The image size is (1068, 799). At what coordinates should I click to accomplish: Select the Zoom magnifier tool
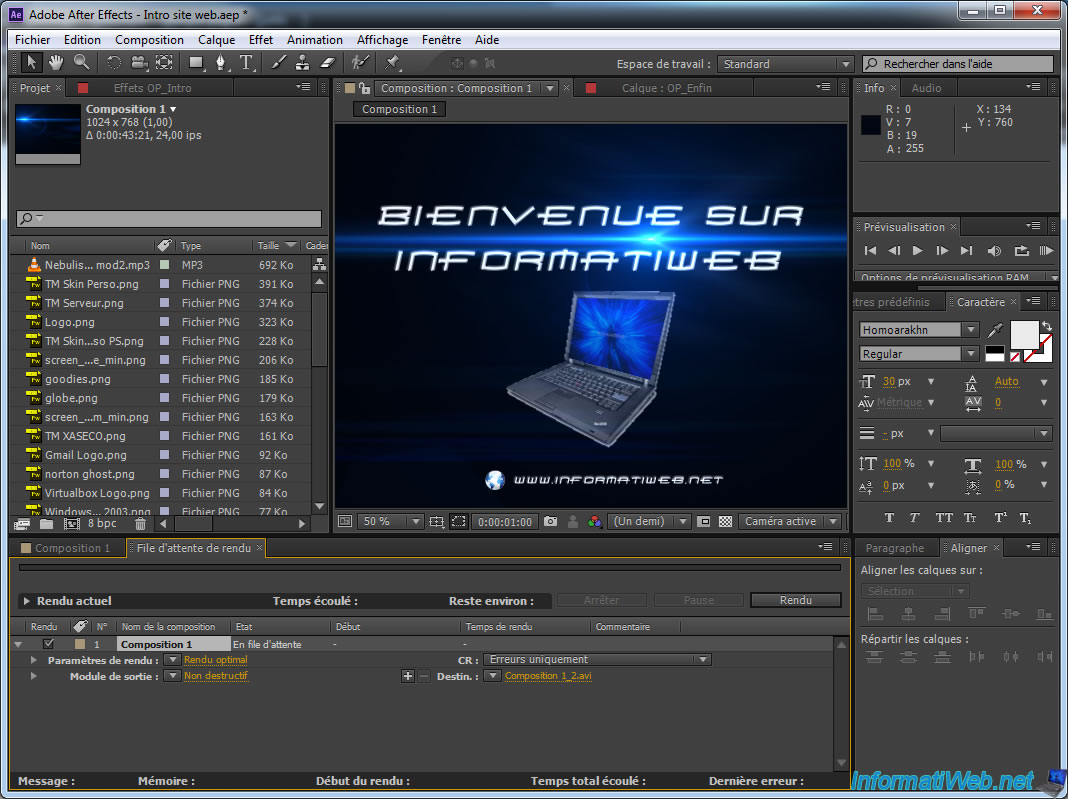click(x=82, y=63)
